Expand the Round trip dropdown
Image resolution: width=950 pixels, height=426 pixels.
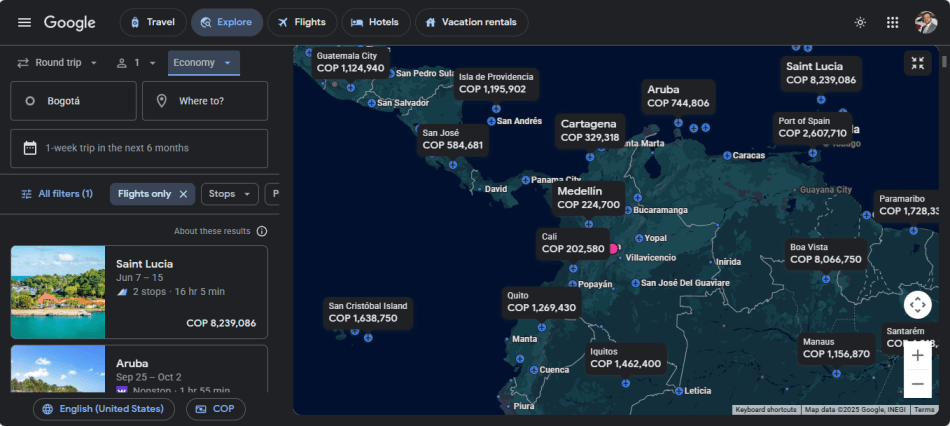pyautogui.click(x=57, y=63)
